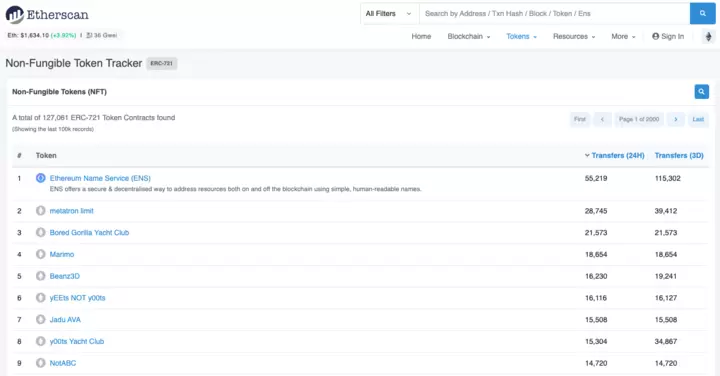Viewport: 720px width, 376px height.
Task: Expand the Resources menu
Action: pos(574,36)
